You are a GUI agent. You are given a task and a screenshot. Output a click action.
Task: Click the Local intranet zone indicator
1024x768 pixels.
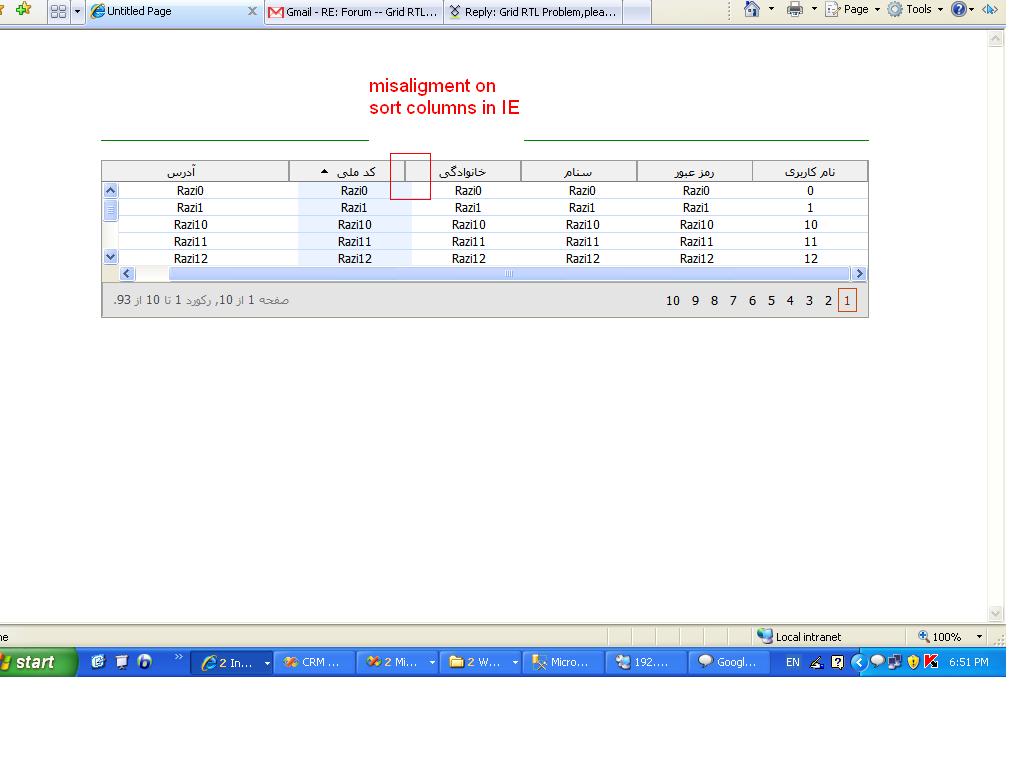pos(799,637)
